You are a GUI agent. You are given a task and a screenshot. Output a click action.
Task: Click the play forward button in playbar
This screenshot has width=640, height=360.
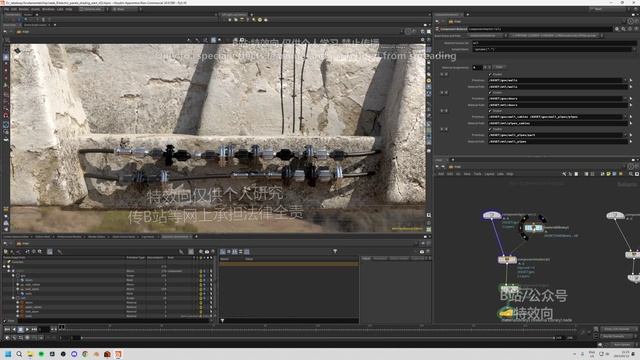coord(27,329)
